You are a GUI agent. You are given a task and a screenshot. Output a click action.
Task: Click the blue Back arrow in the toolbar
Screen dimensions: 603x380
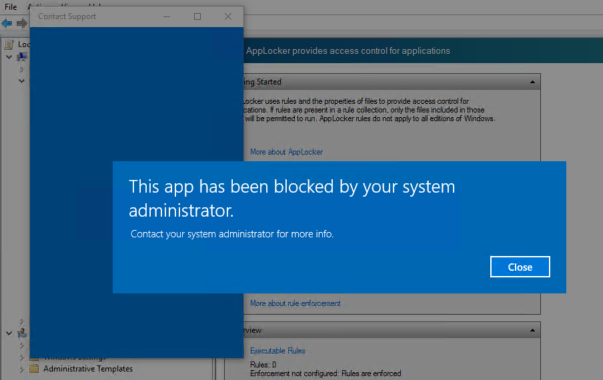pos(7,23)
